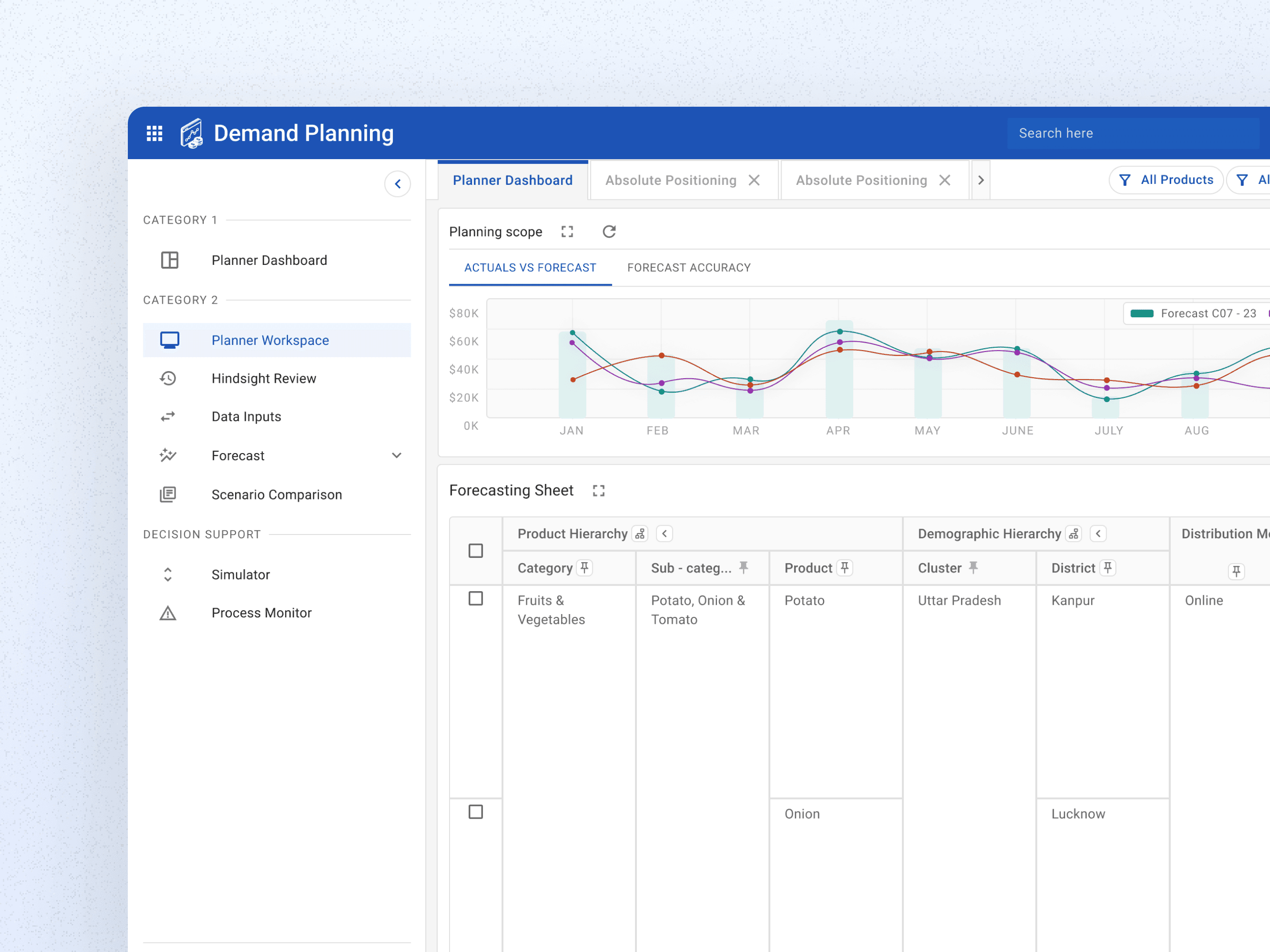Expand Planning scope to fullscreen
Screen dimensions: 1270x952
point(567,231)
